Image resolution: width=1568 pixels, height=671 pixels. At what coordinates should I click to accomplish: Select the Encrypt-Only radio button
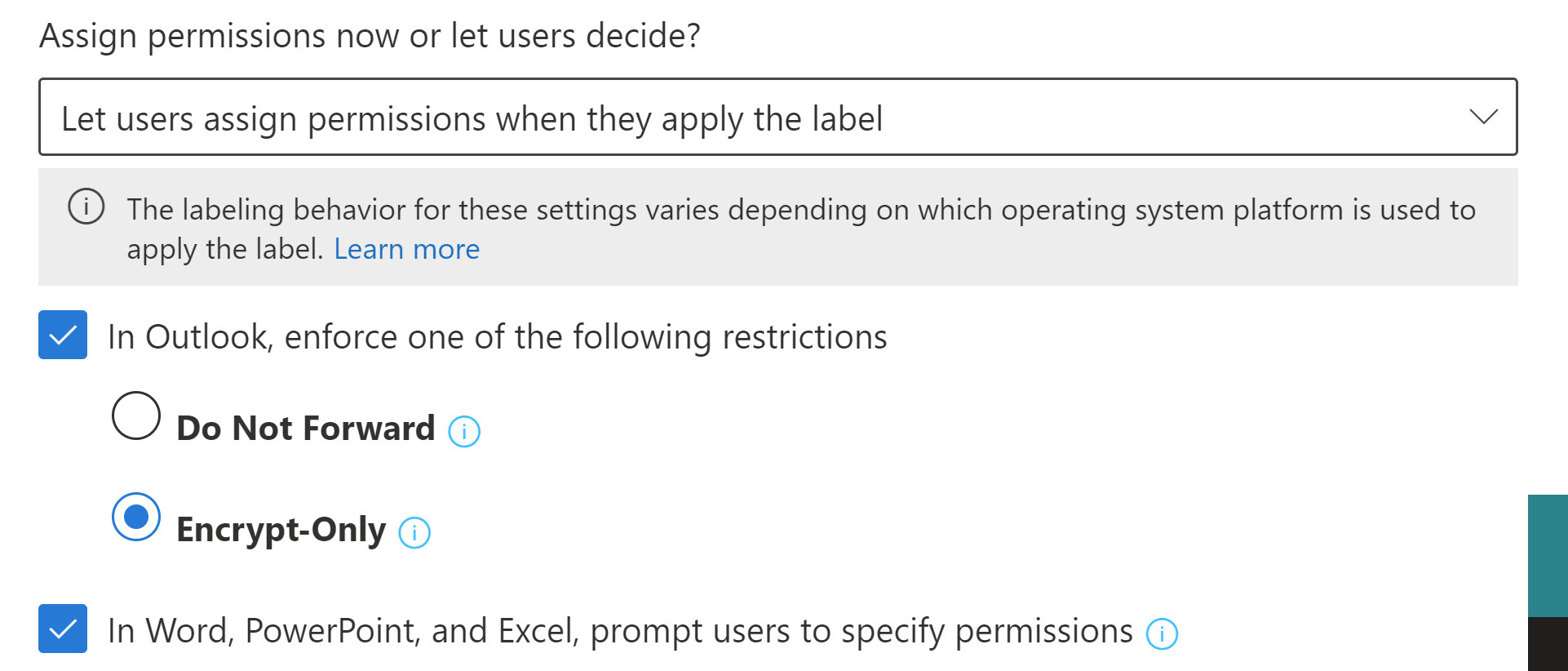[136, 517]
